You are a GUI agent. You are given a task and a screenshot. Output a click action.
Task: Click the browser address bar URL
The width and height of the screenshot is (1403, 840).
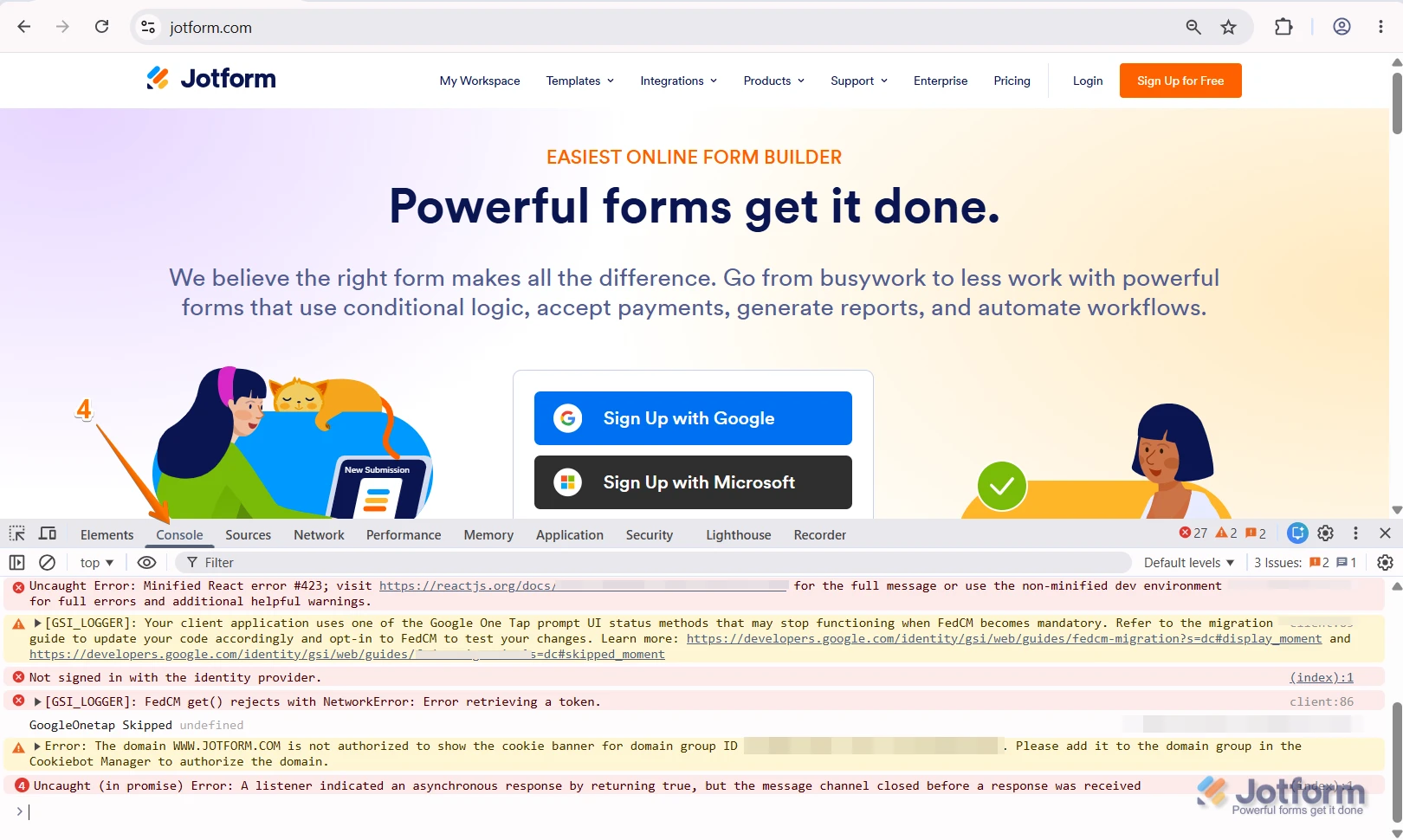coord(210,28)
